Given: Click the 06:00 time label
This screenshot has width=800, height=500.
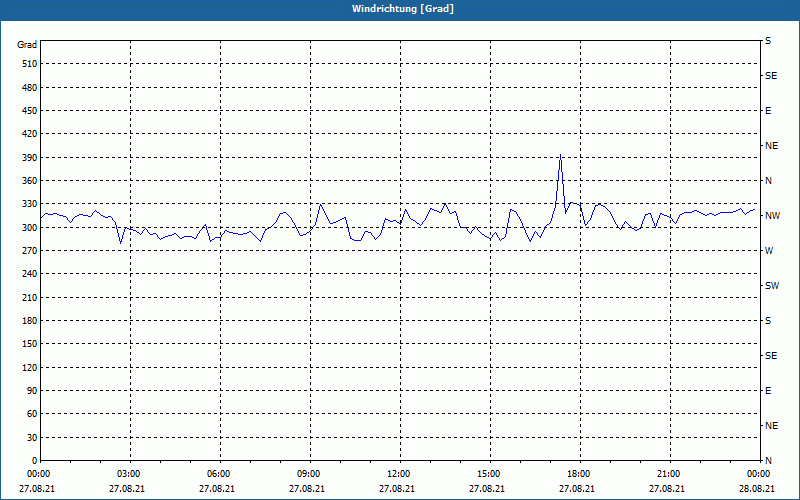Looking at the screenshot, I should (218, 474).
